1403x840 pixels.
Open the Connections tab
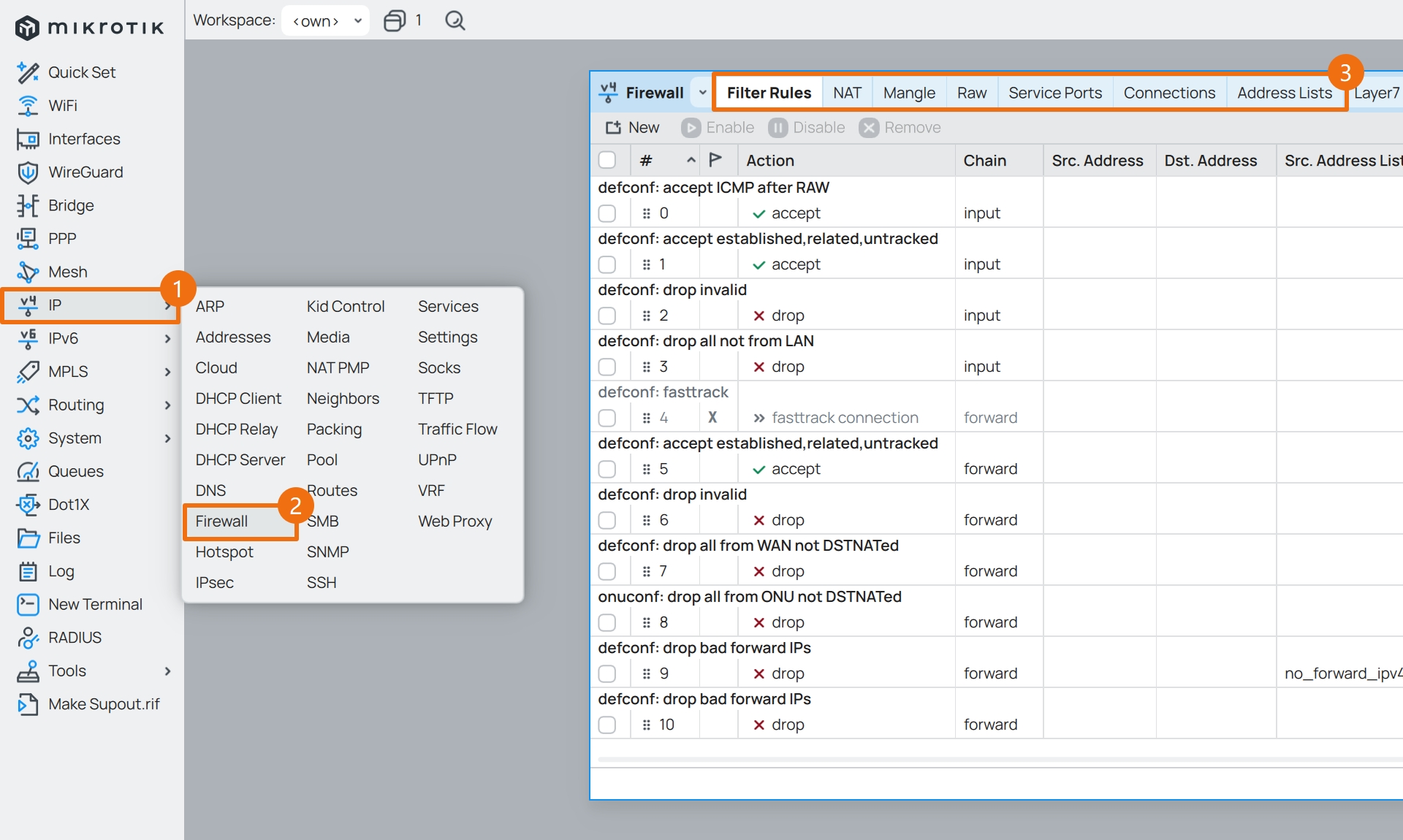pyautogui.click(x=1169, y=93)
